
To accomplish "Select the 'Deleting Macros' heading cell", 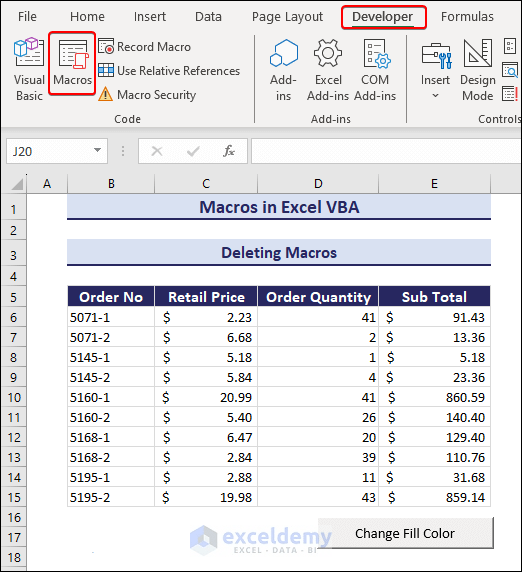I will tap(279, 252).
